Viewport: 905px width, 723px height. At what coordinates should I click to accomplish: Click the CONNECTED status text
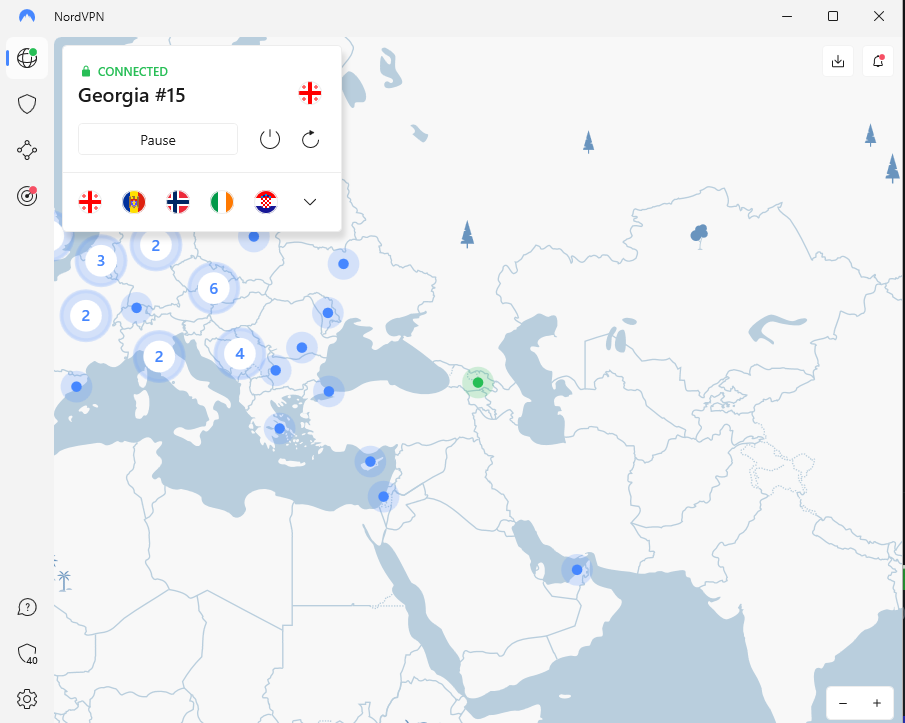[133, 72]
